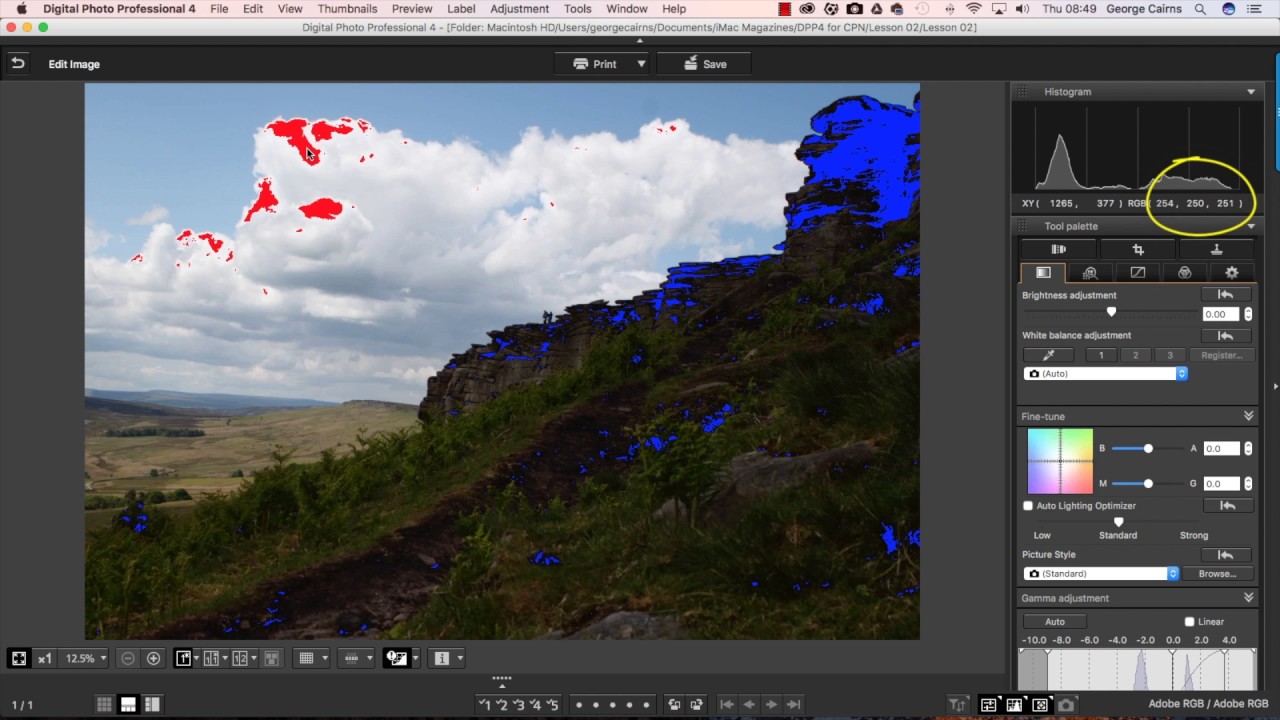Return to the main window with the back arrow
1280x720 pixels.
click(17, 63)
